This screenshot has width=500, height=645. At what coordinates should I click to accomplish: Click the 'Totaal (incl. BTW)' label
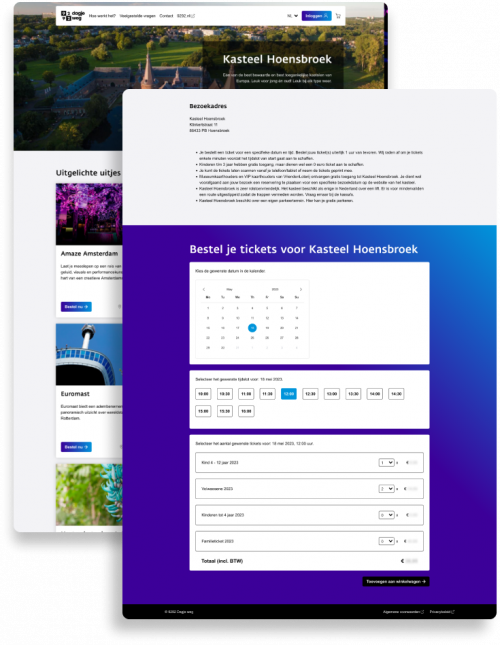[222, 561]
